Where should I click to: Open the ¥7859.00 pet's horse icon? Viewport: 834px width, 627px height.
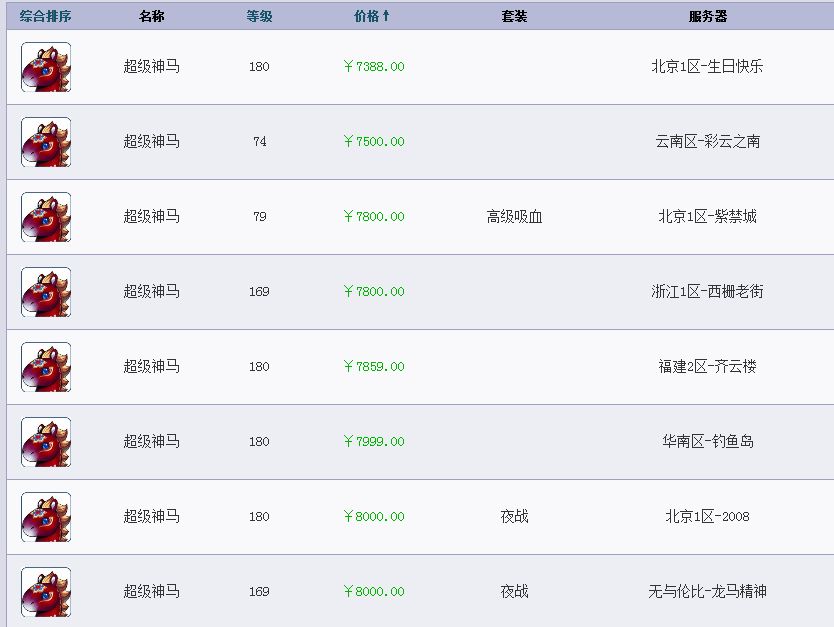46,367
